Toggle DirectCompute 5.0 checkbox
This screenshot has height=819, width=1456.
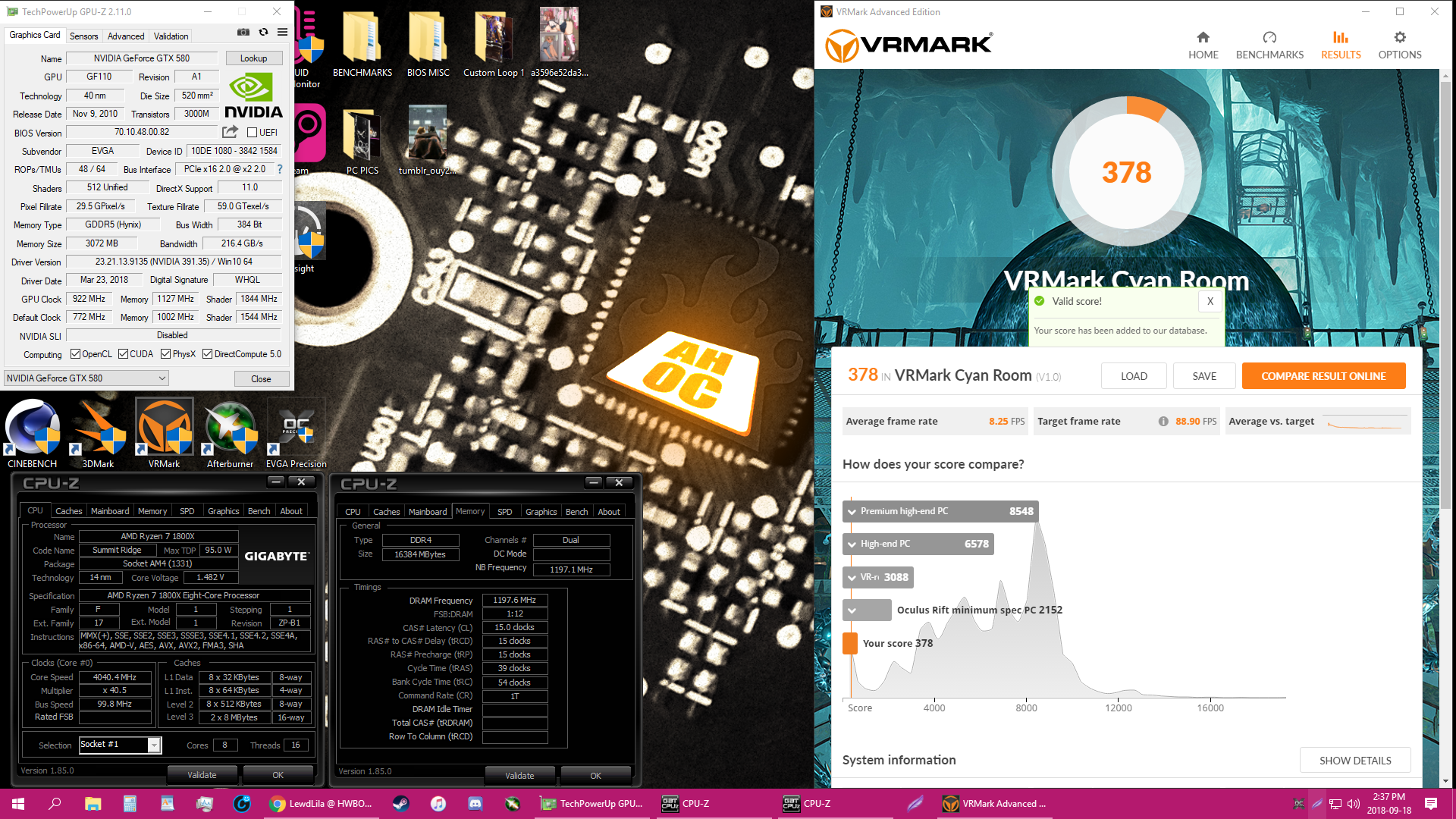tap(207, 354)
